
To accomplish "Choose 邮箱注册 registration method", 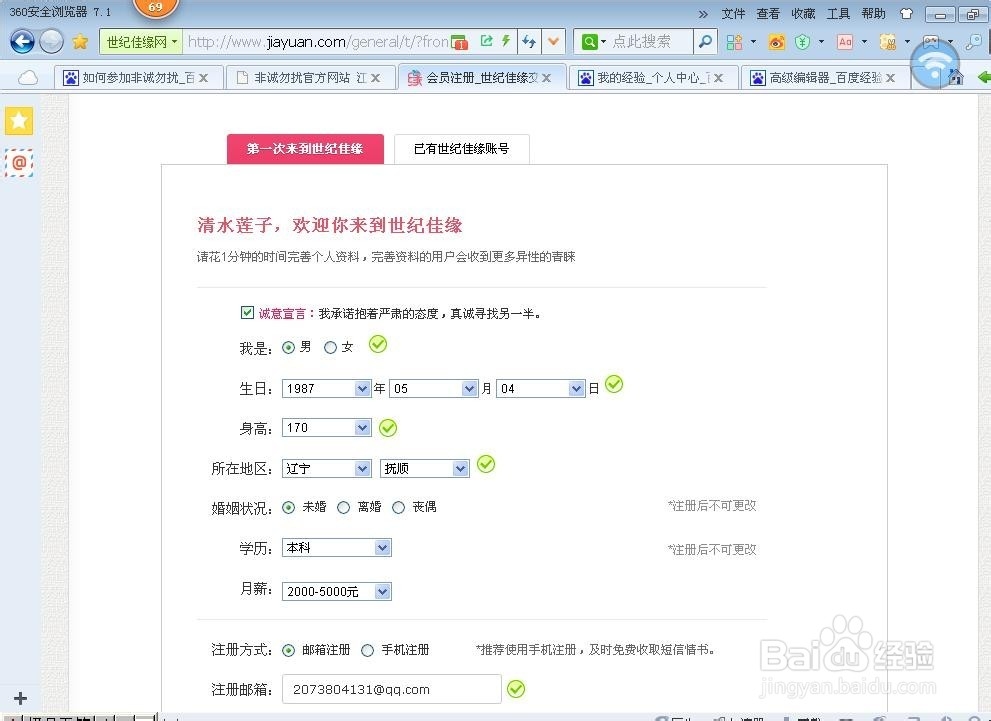I will pyautogui.click(x=288, y=650).
